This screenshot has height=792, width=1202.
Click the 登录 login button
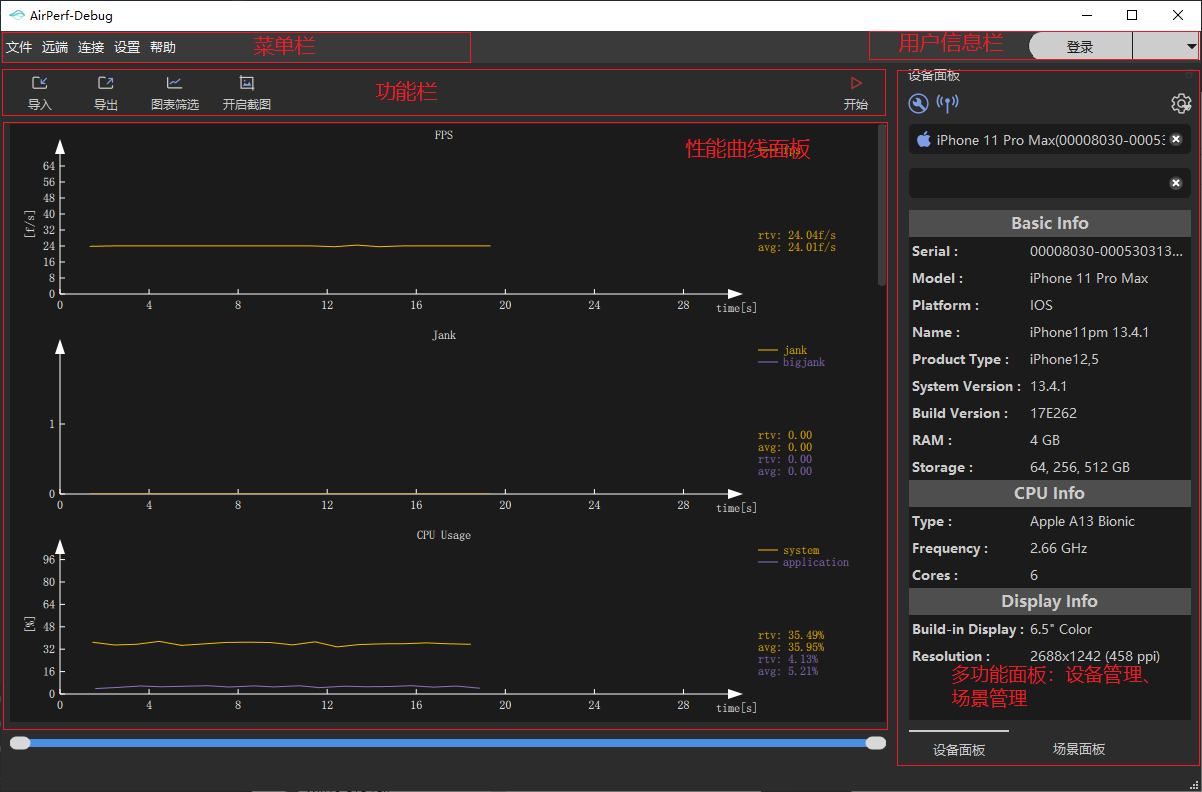(x=1080, y=46)
